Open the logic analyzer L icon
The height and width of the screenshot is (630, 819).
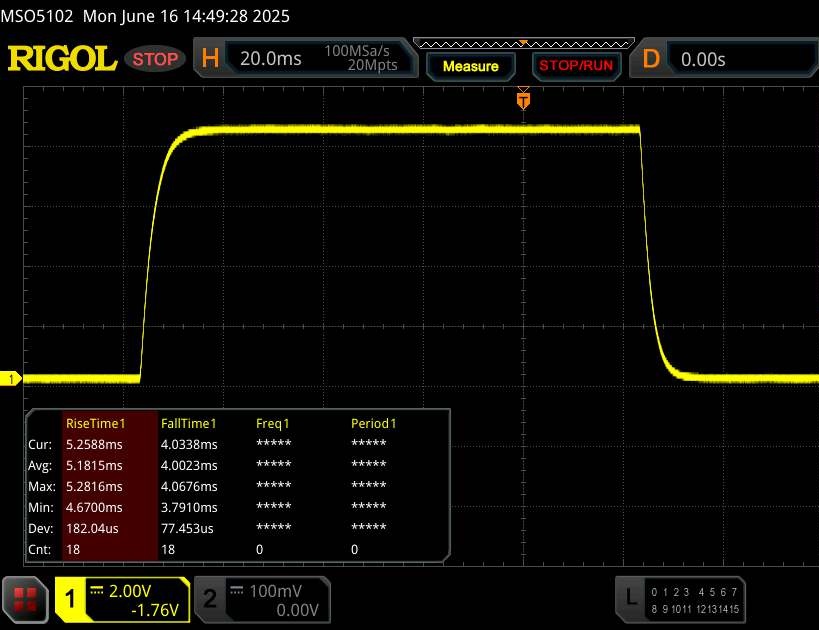coord(631,597)
